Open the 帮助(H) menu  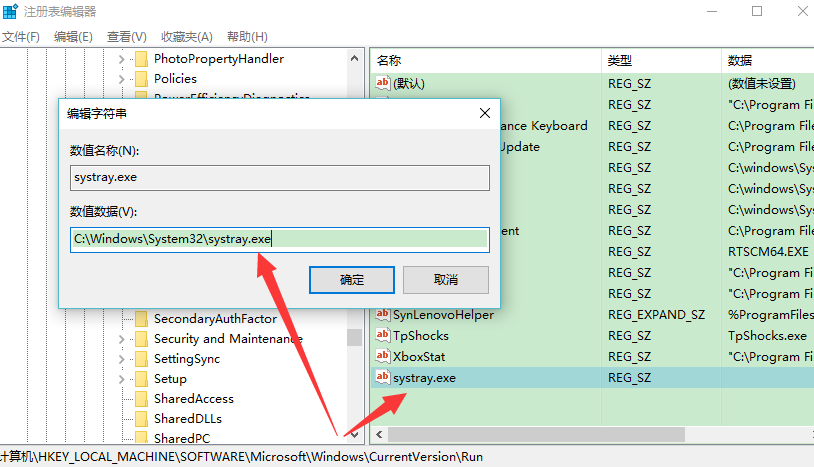247,37
